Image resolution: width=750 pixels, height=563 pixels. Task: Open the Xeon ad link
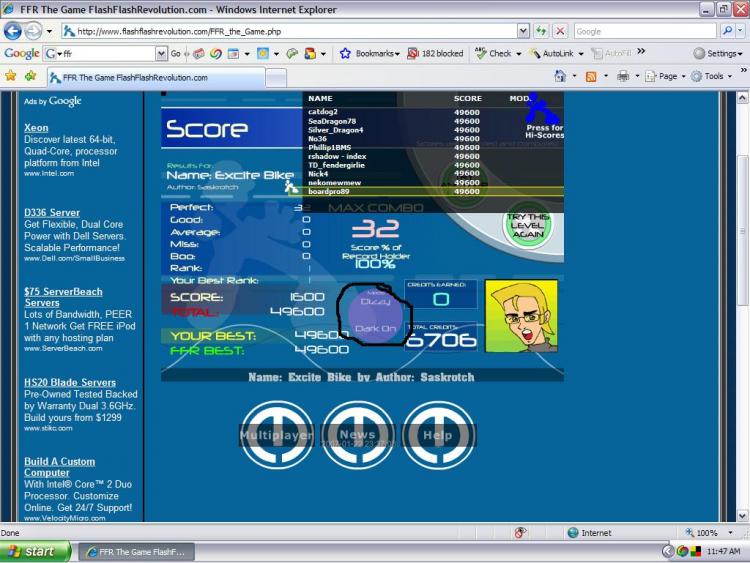(x=36, y=128)
